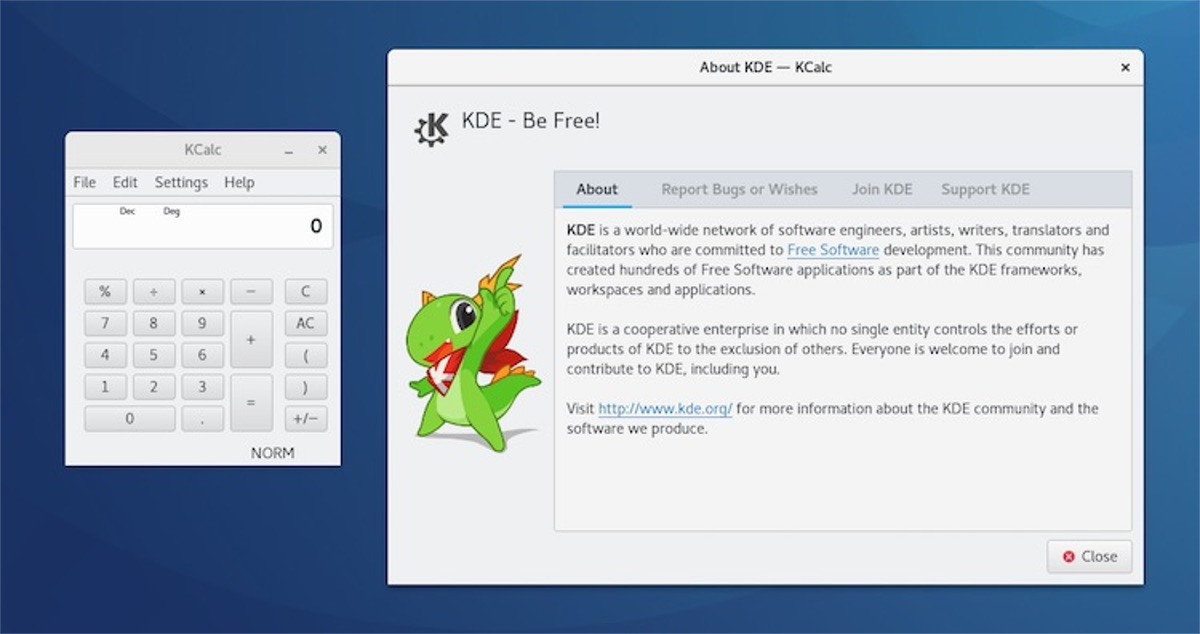Click the 0 digit key
Screen dimensions: 1200x634
coord(129,419)
